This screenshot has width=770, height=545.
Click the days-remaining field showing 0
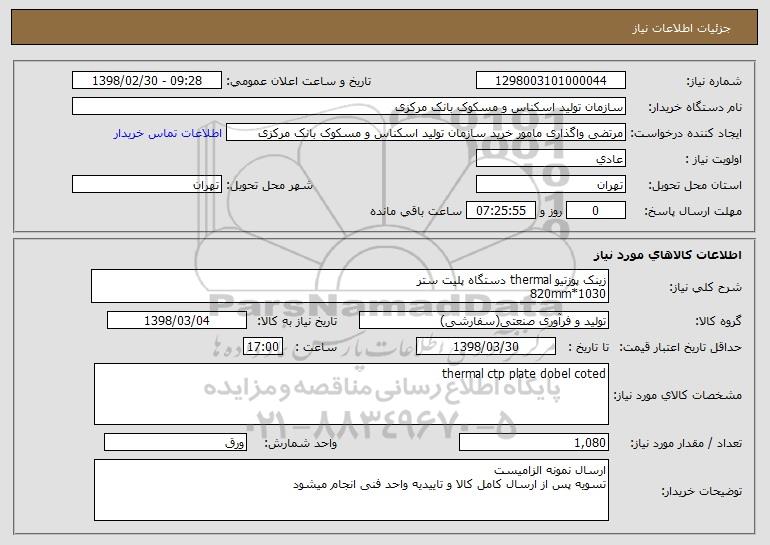(x=596, y=211)
